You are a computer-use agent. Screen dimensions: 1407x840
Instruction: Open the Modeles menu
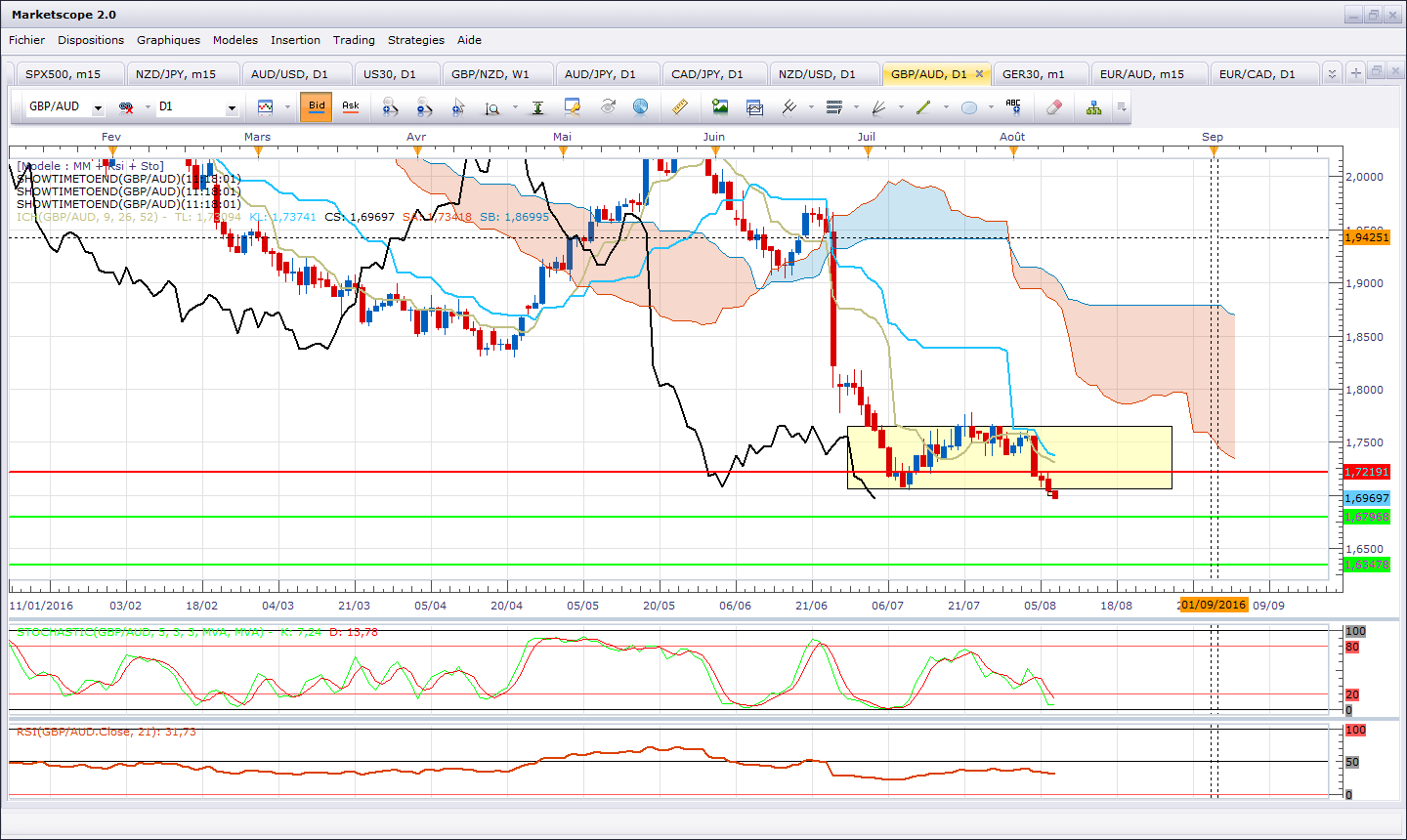click(x=235, y=40)
